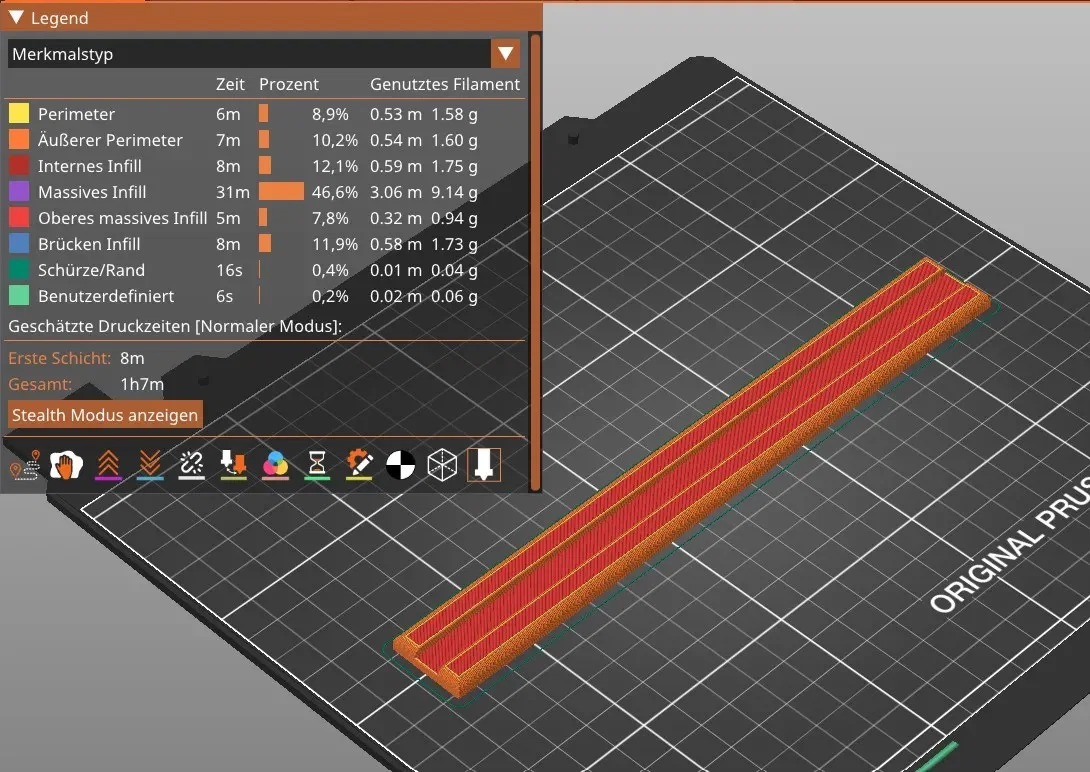This screenshot has width=1090, height=772.
Task: Toggle the Pause prints hourglass icon
Action: point(317,465)
